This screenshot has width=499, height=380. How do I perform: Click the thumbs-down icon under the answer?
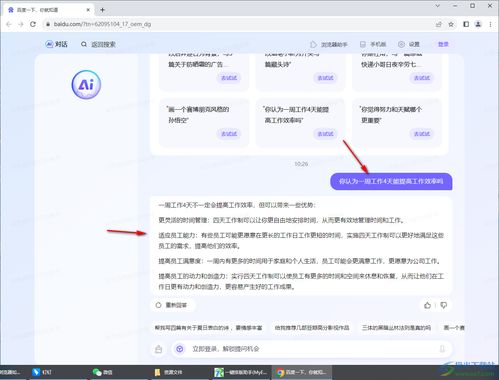(x=443, y=305)
